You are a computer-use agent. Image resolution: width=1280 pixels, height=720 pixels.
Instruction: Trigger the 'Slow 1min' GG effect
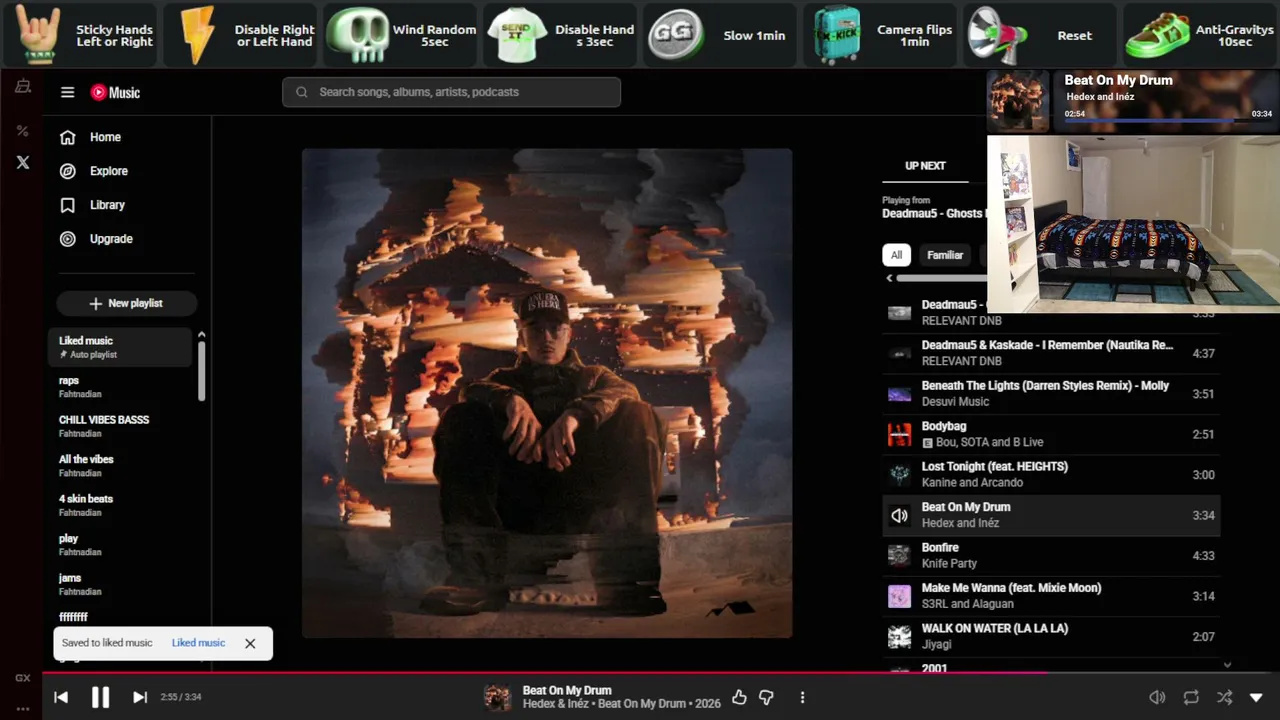[x=720, y=35]
